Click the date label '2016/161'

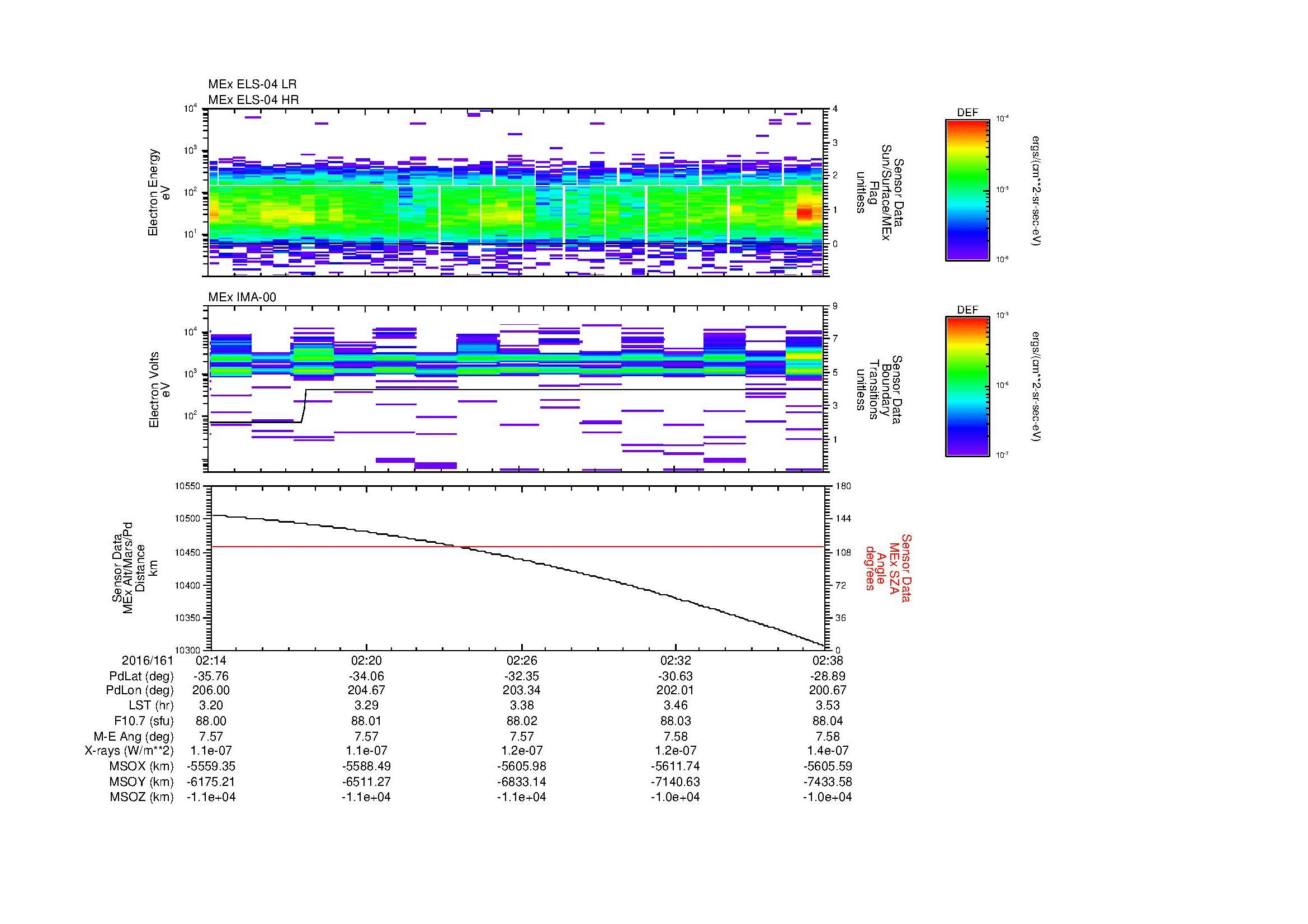pyautogui.click(x=148, y=660)
